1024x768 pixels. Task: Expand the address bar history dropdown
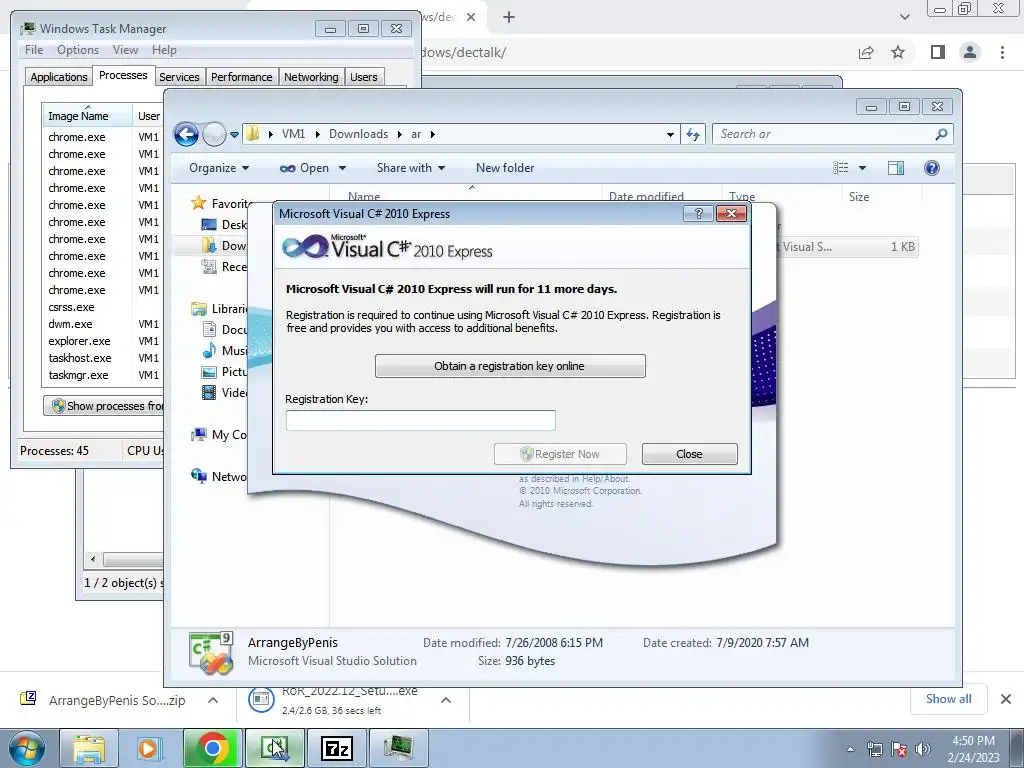point(670,135)
